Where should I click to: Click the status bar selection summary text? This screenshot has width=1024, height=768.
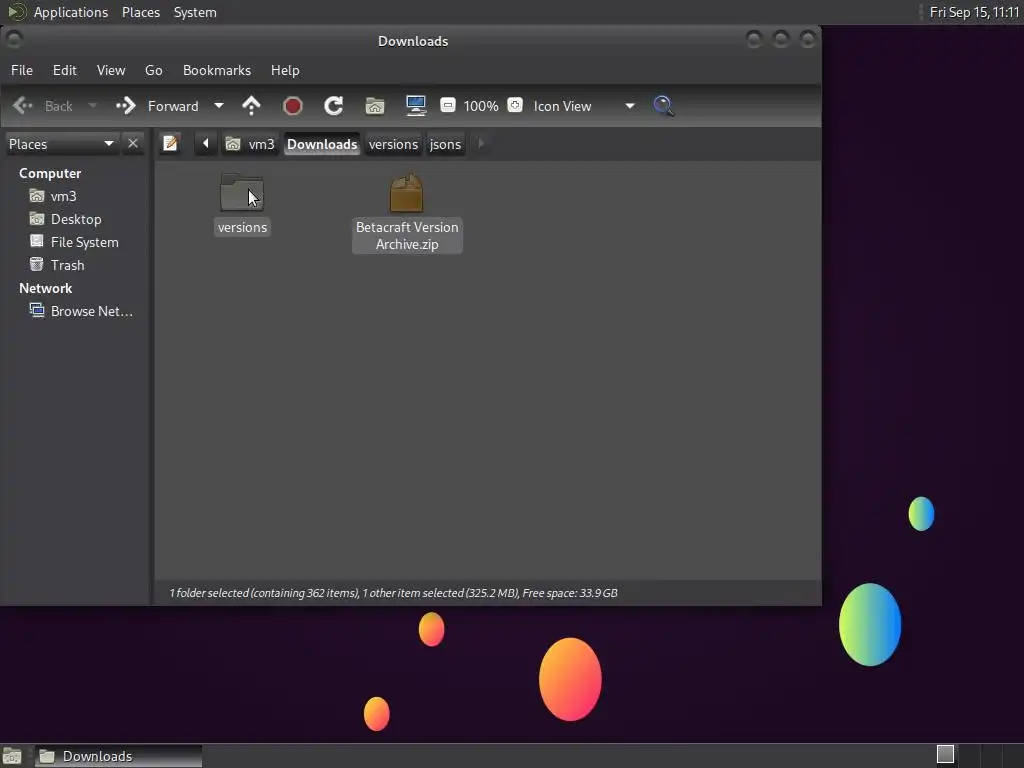393,593
